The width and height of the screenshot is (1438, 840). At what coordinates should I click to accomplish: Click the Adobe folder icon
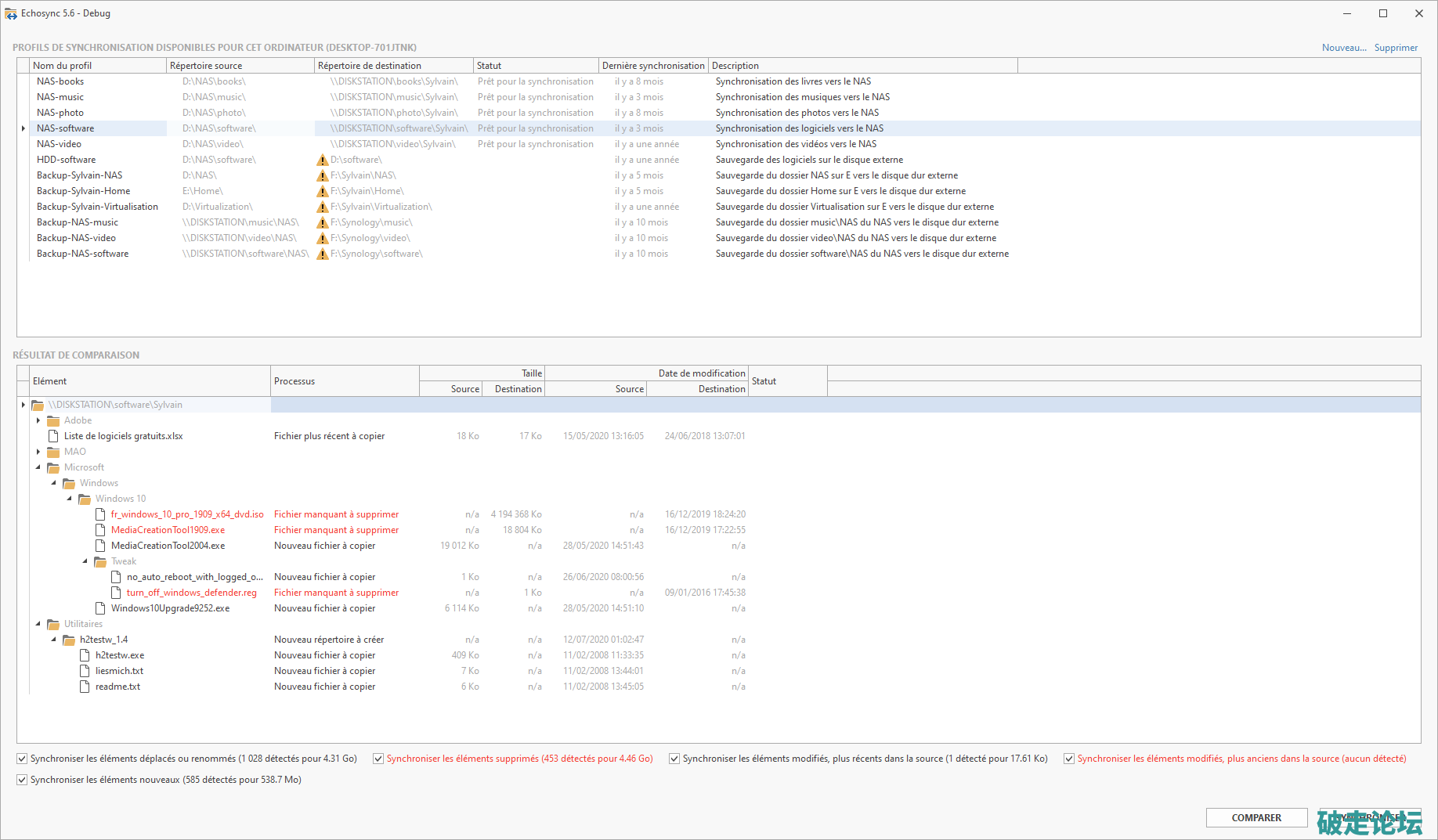pos(53,420)
